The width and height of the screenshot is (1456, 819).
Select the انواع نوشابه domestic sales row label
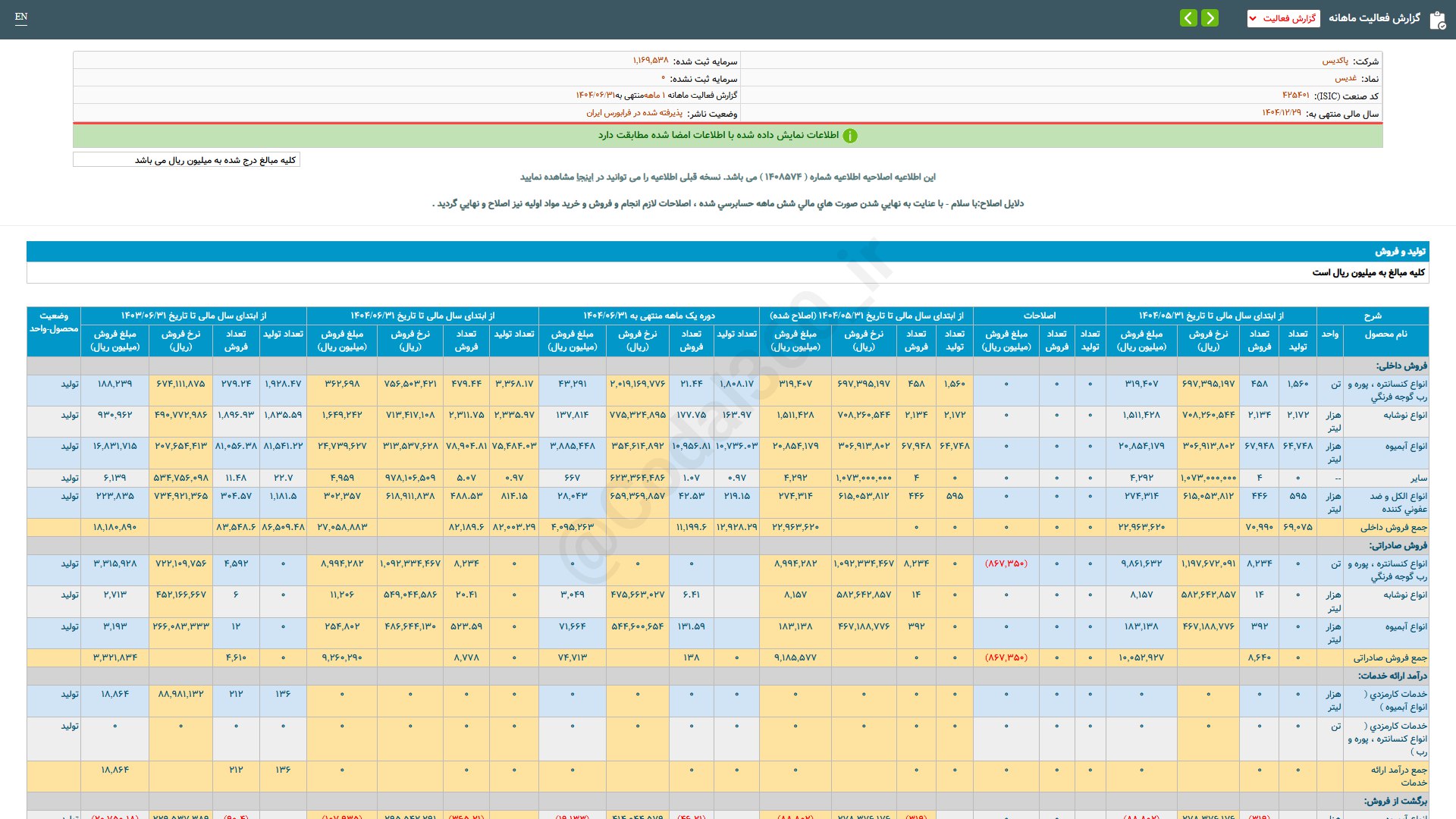coord(1404,415)
